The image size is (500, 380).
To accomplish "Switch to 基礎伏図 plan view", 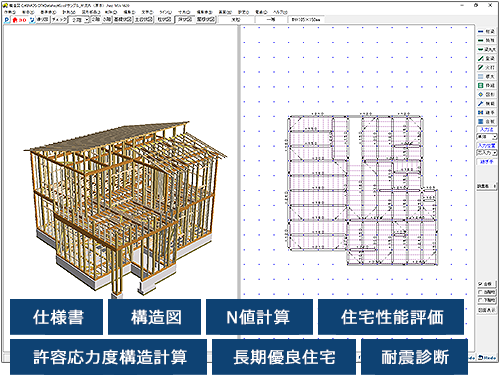I will pos(123,20).
